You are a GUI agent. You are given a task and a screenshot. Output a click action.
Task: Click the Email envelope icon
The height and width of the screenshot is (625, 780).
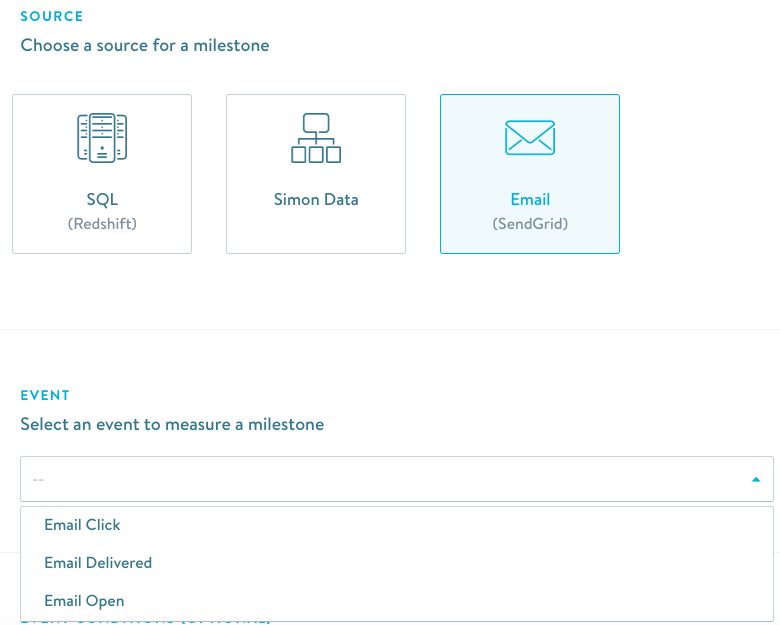point(530,138)
